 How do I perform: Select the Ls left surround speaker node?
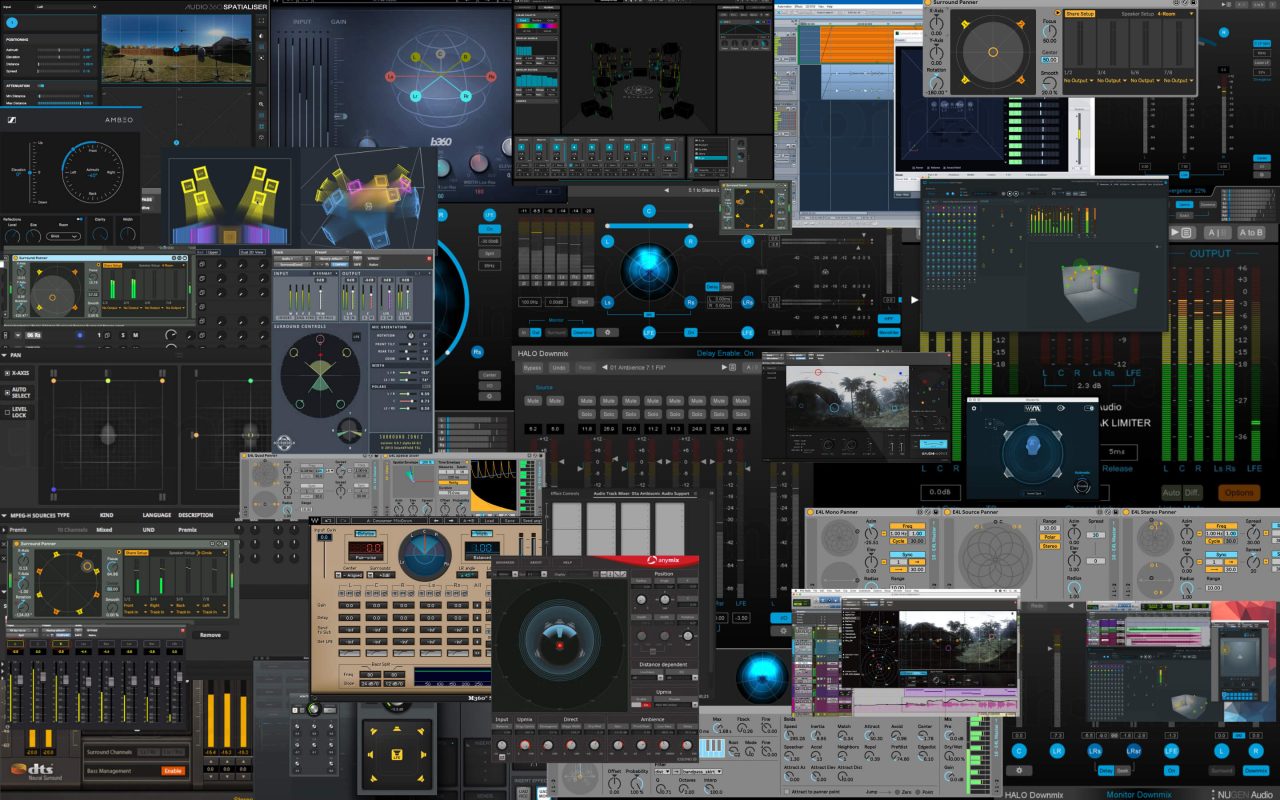coord(607,302)
